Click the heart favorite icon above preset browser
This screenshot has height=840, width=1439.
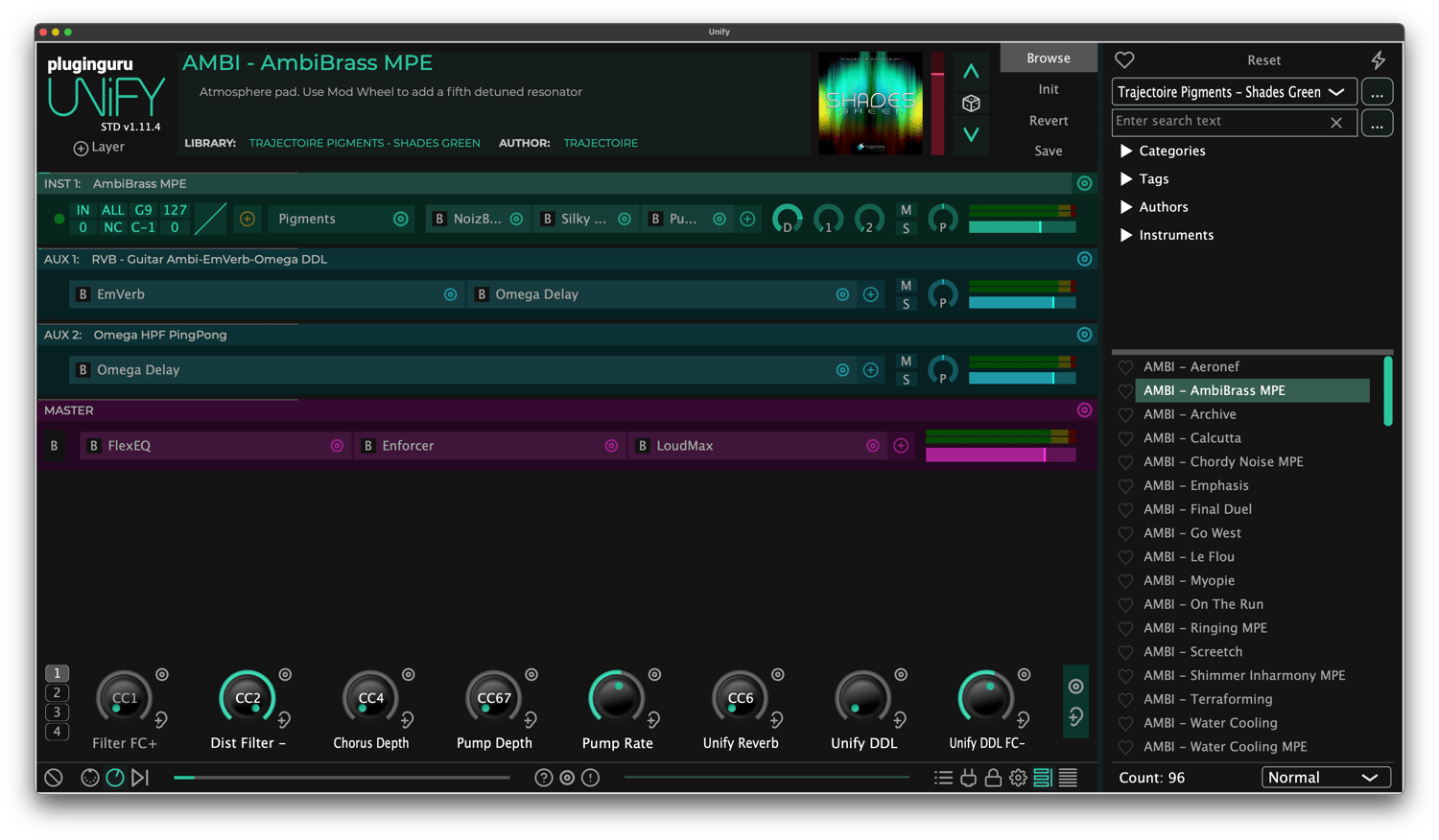tap(1124, 60)
